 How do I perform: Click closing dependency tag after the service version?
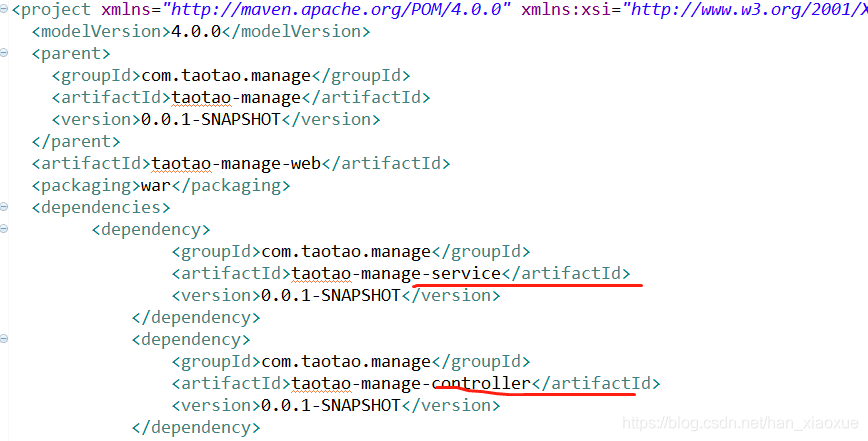[196, 318]
